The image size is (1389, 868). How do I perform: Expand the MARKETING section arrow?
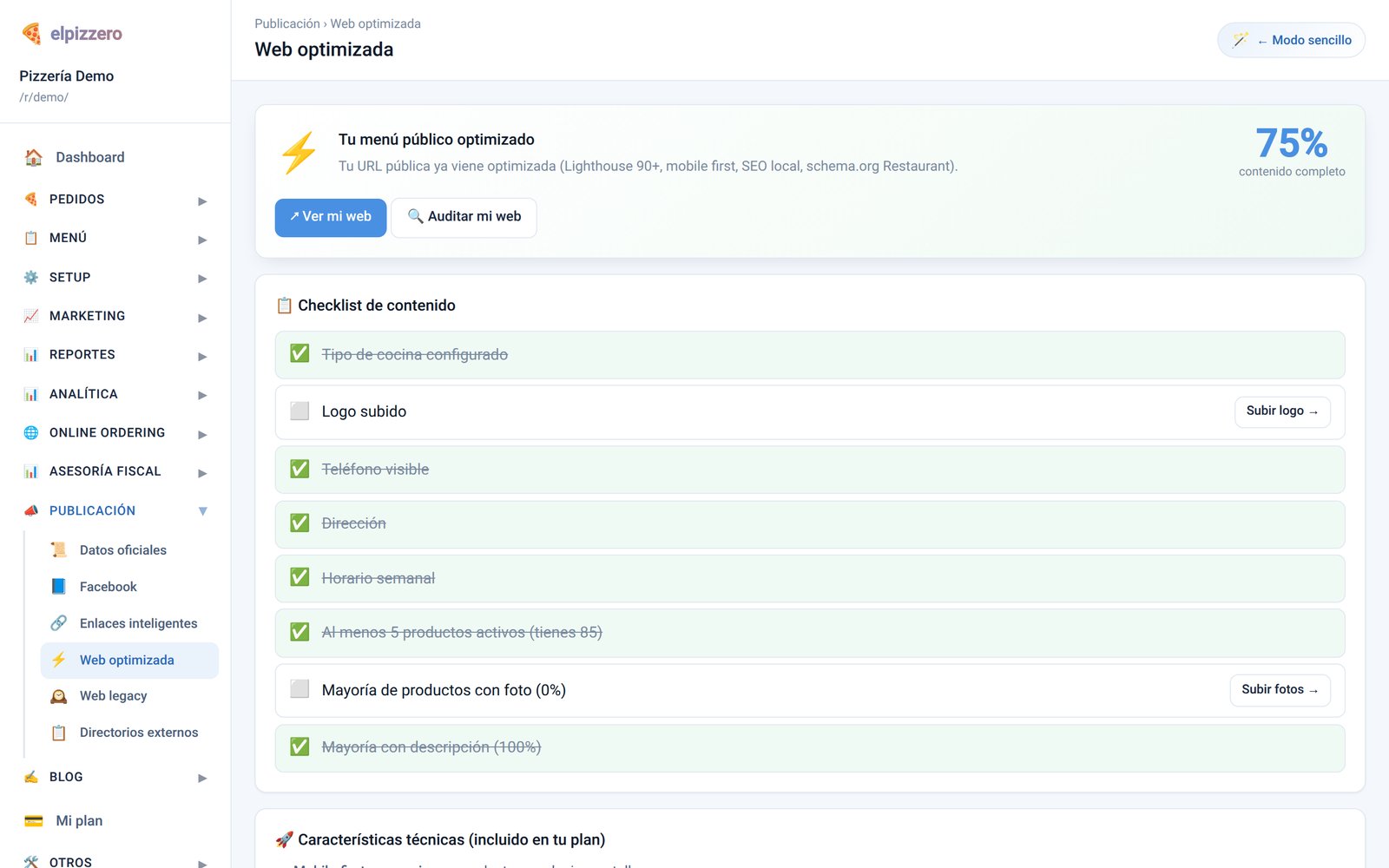pos(202,318)
